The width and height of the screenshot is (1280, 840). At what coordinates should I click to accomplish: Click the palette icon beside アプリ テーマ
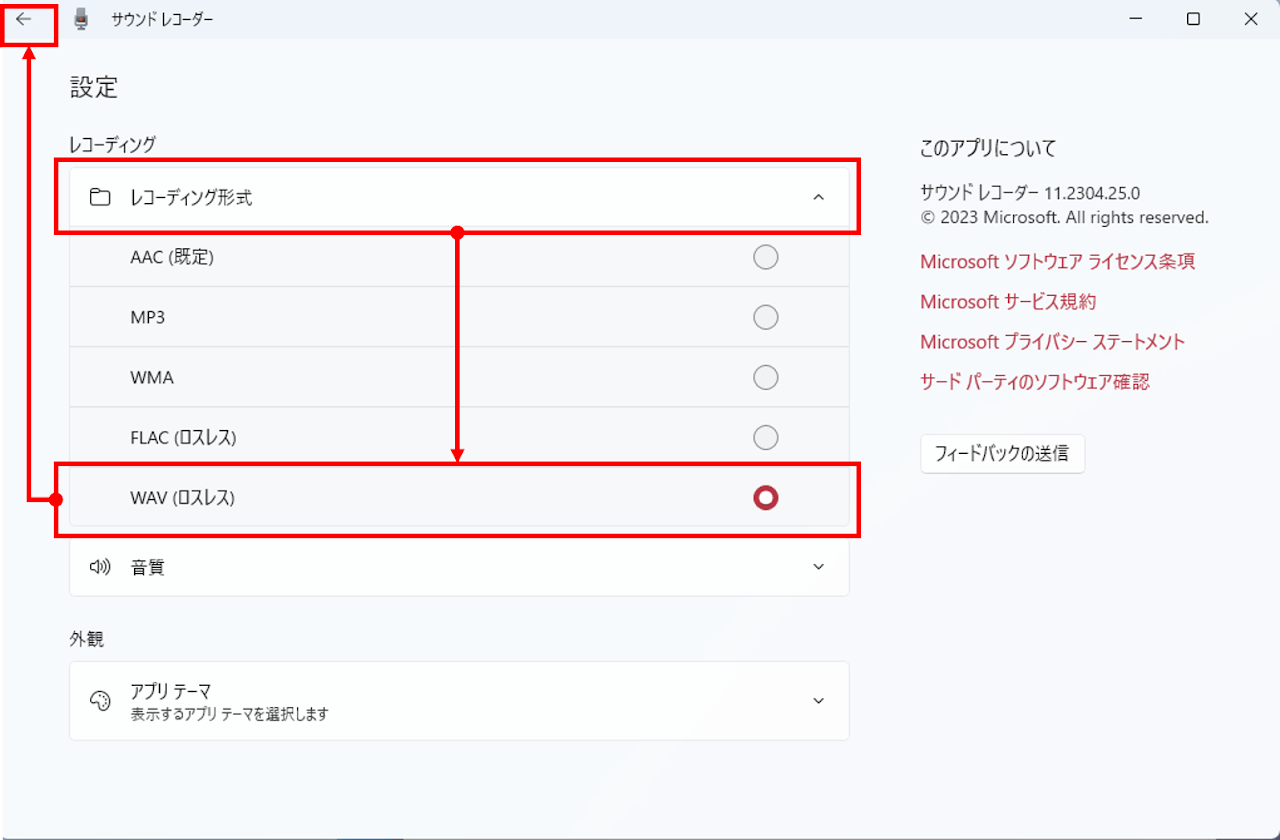point(100,701)
